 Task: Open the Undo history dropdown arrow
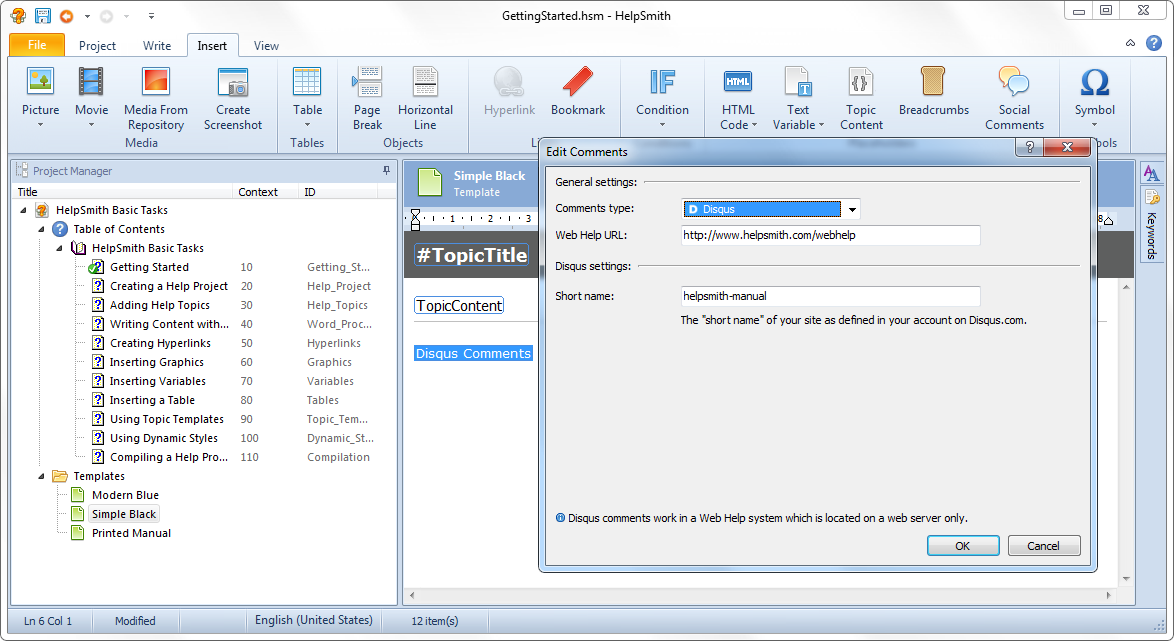point(87,16)
